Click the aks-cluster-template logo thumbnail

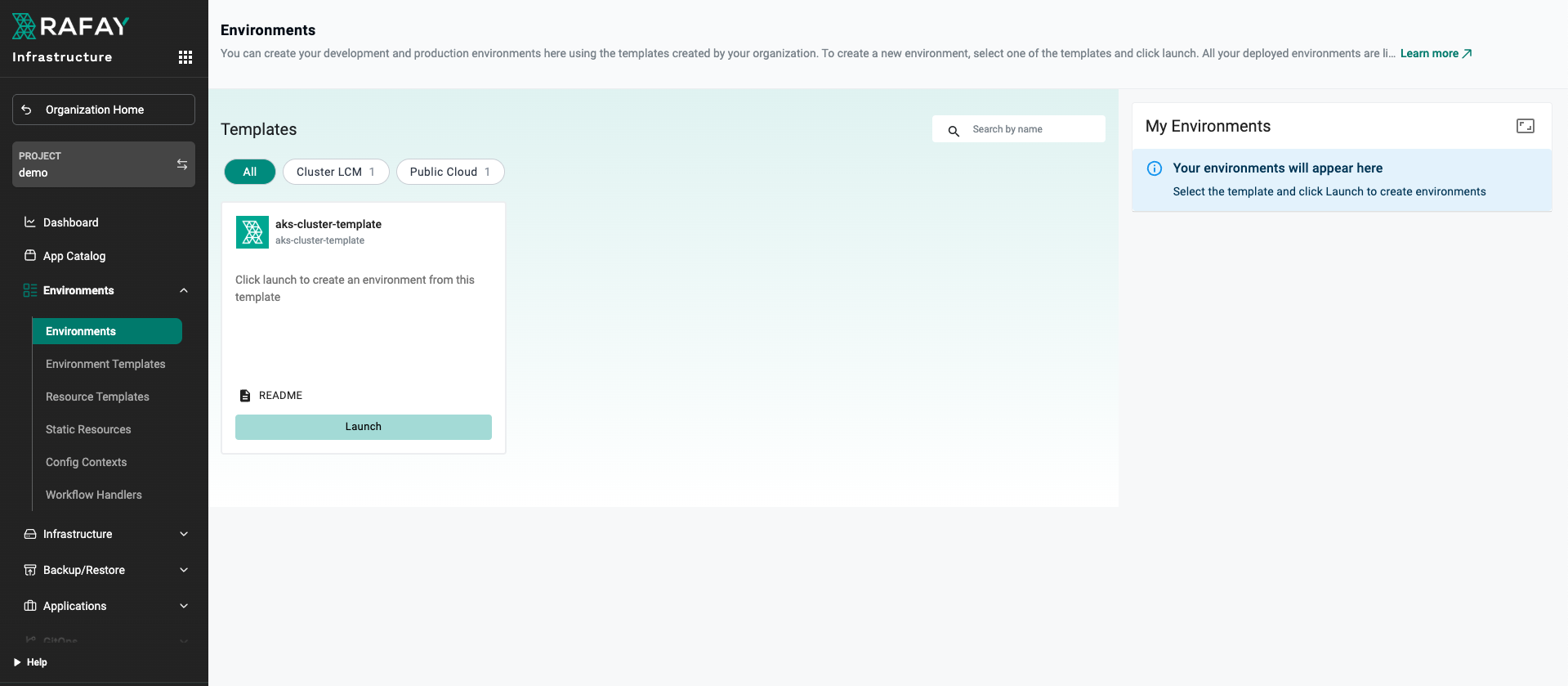pos(252,232)
